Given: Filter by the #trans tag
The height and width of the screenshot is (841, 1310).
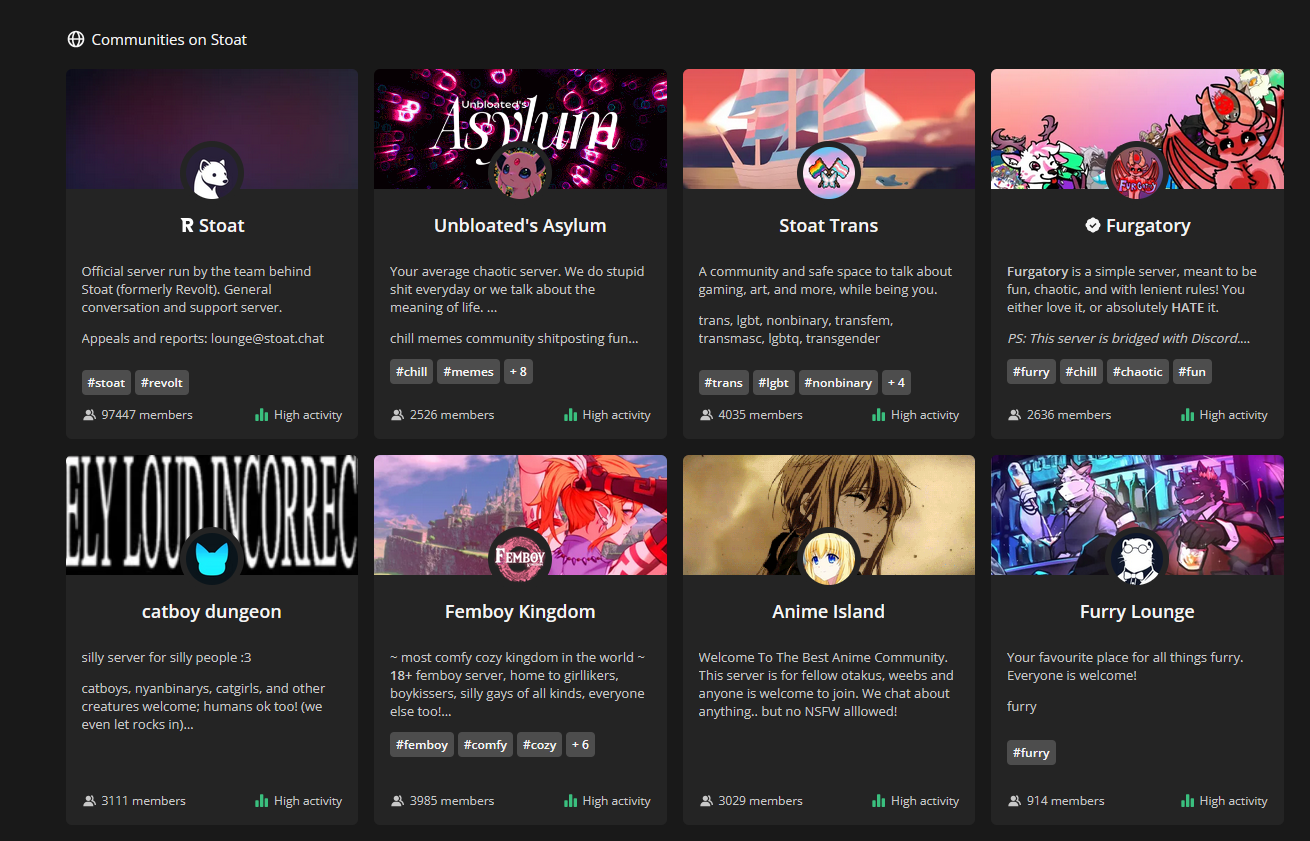Looking at the screenshot, I should click(724, 383).
